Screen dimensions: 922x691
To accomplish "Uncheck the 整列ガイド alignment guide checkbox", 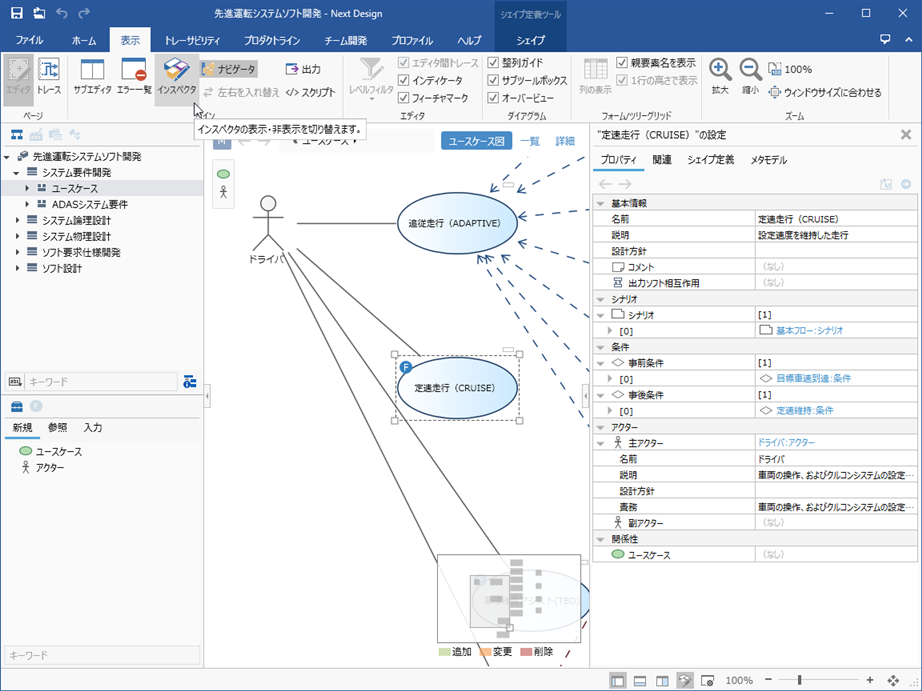I will 494,63.
